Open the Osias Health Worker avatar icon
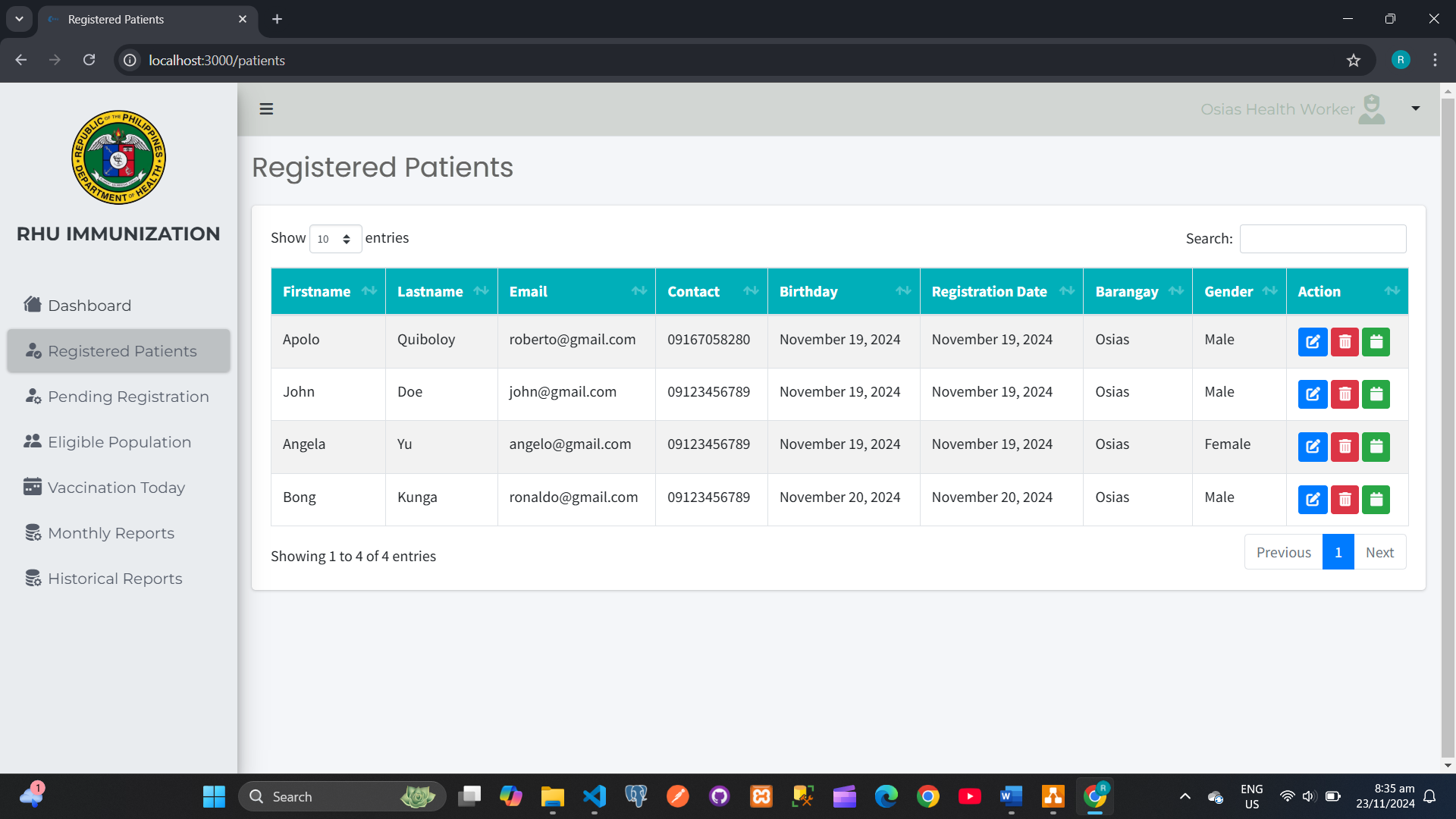 1371,108
